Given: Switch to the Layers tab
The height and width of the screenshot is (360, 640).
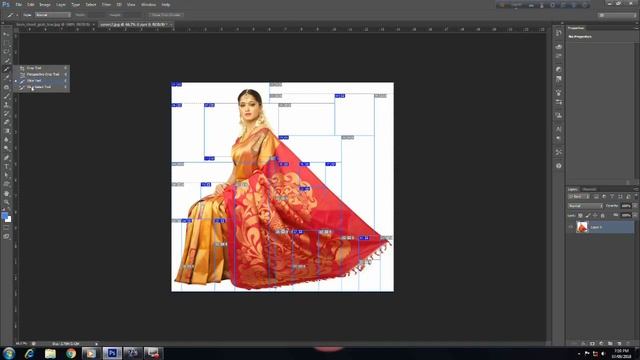Looking at the screenshot, I should [573, 189].
